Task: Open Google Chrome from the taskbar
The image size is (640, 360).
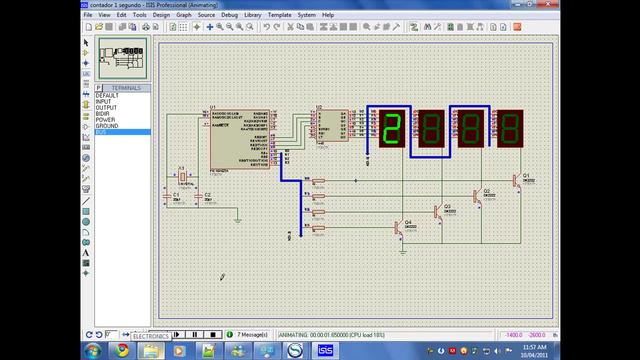Action: 121,351
